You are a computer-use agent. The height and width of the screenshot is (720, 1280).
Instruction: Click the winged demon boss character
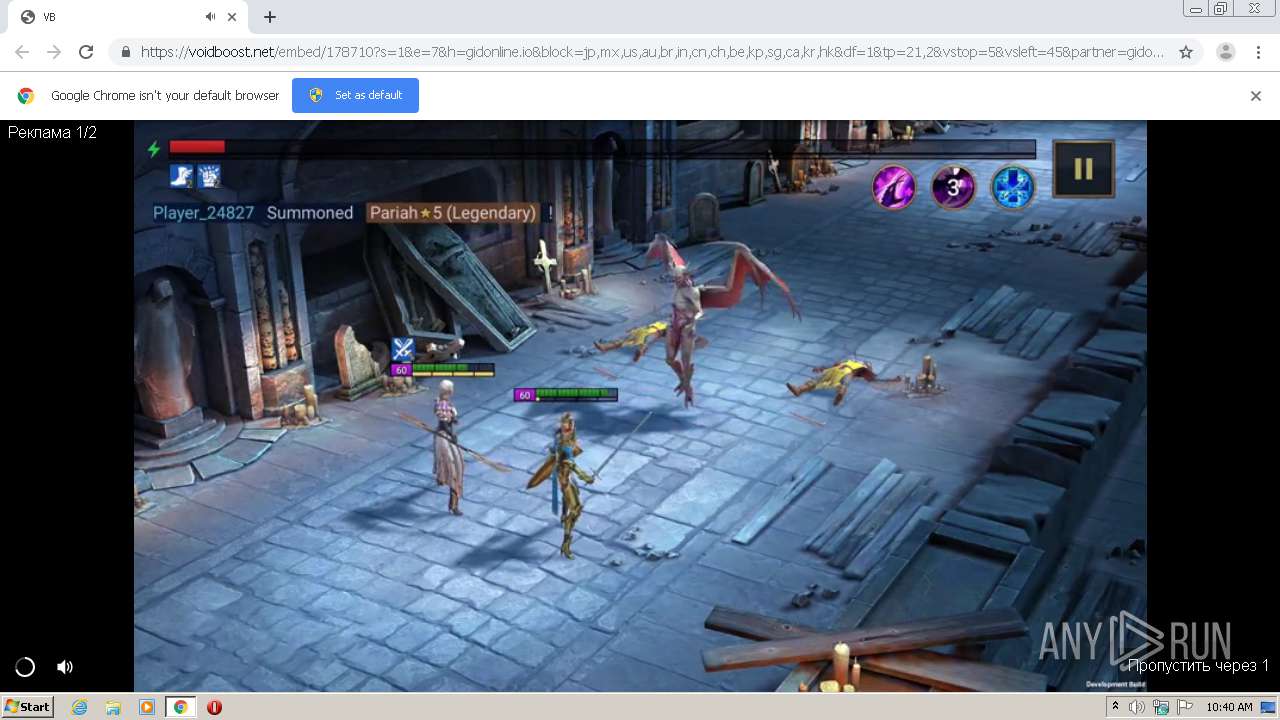(690, 315)
